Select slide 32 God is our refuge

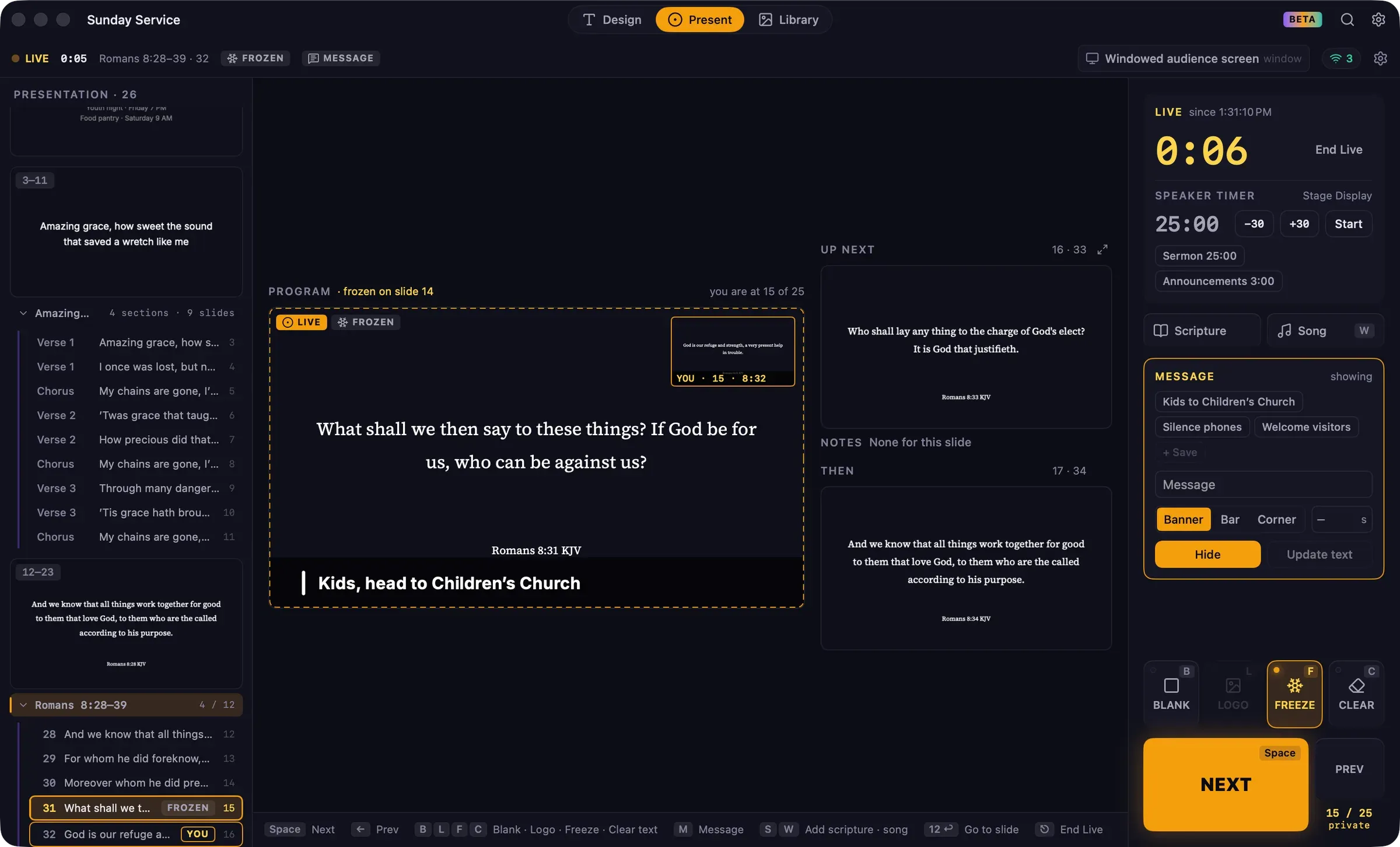(136, 834)
